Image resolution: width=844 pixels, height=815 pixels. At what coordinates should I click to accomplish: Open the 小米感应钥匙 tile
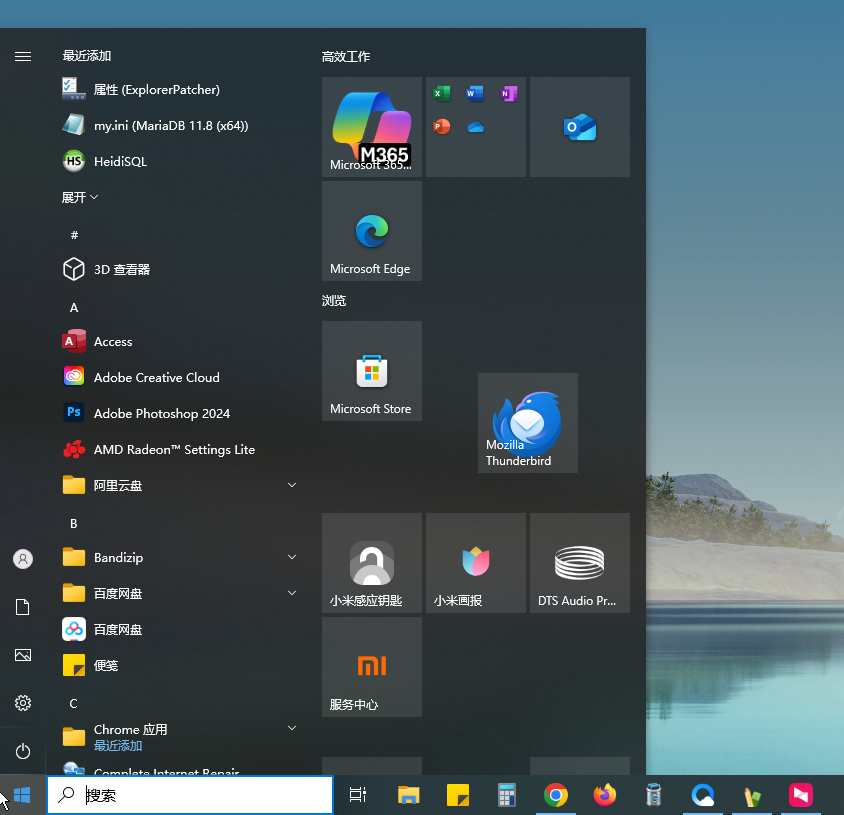pos(372,563)
